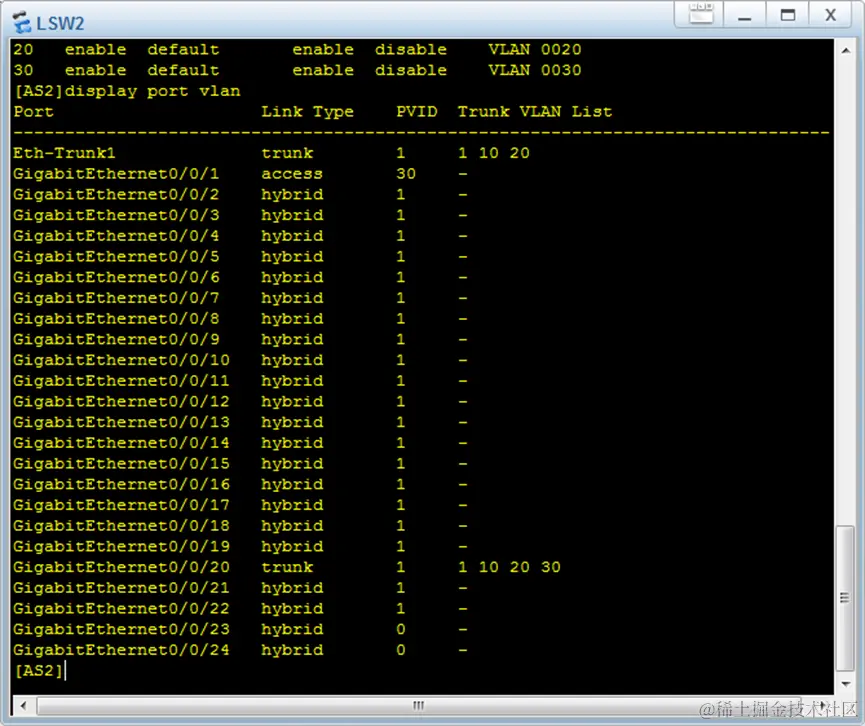The image size is (865, 726).
Task: Click the [AS2] command prompt at bottom
Action: click(38, 671)
